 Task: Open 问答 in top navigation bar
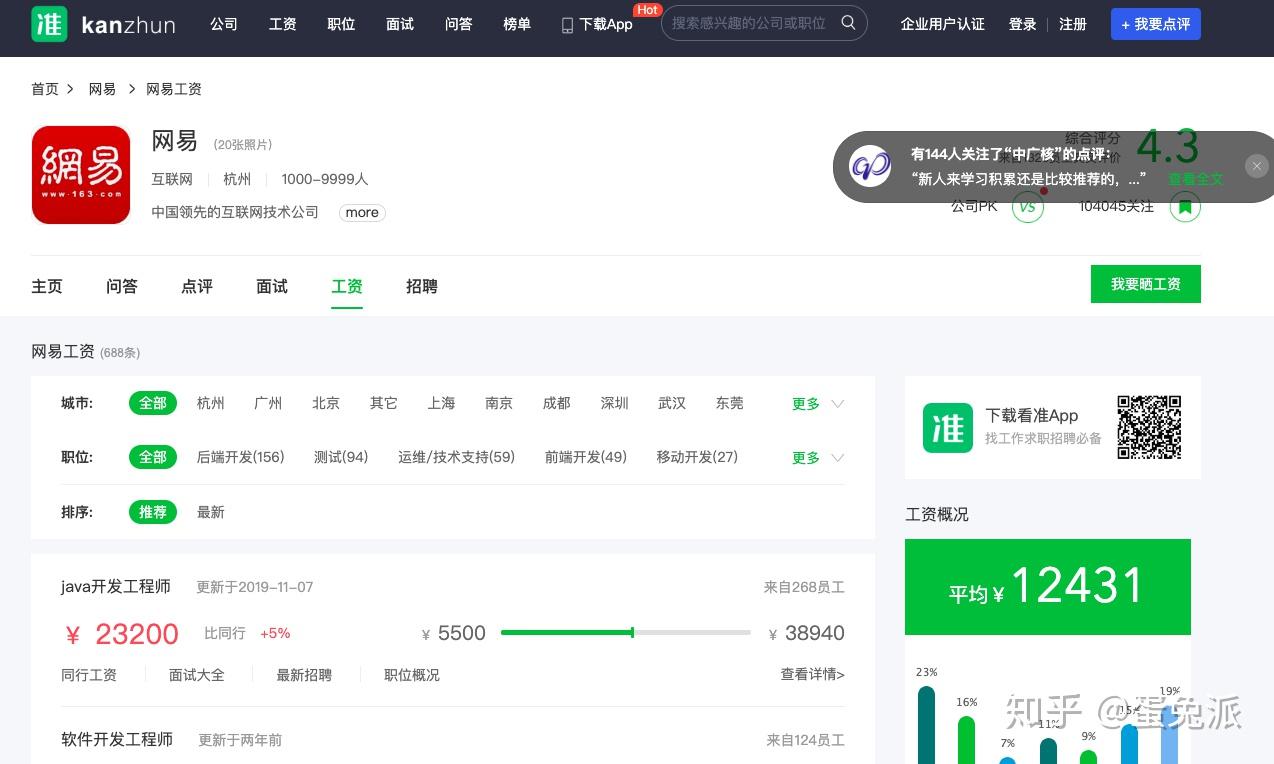pyautogui.click(x=459, y=24)
